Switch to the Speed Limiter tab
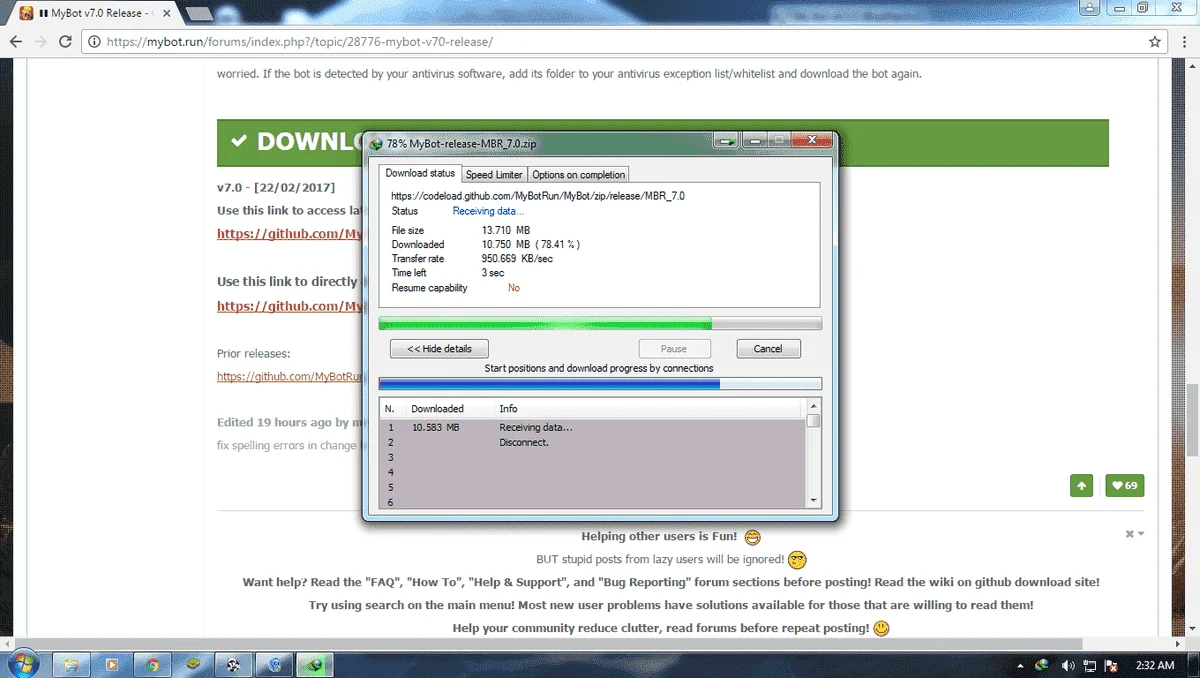Screen dimensions: 1200x678 [494, 175]
